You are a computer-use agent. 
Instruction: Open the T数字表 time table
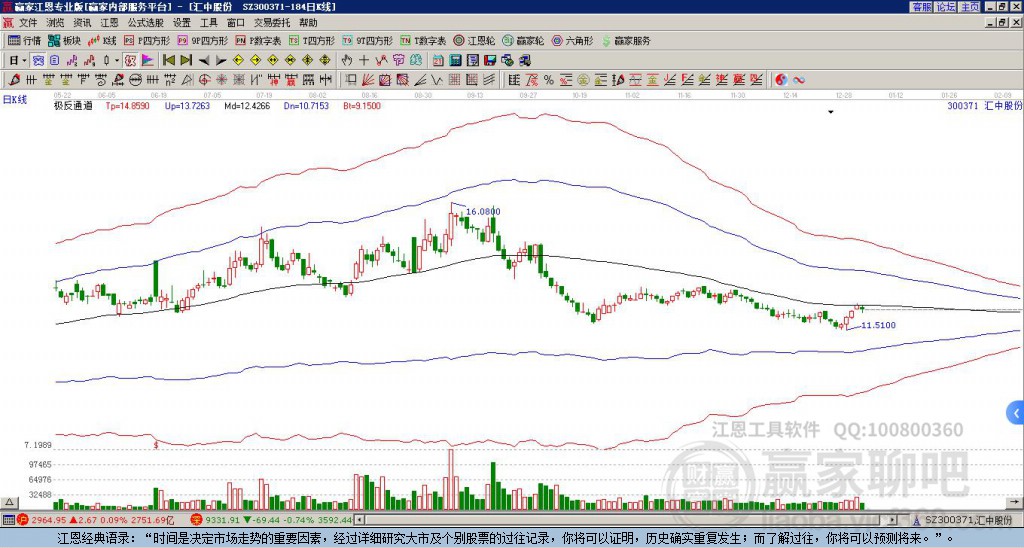coord(423,40)
